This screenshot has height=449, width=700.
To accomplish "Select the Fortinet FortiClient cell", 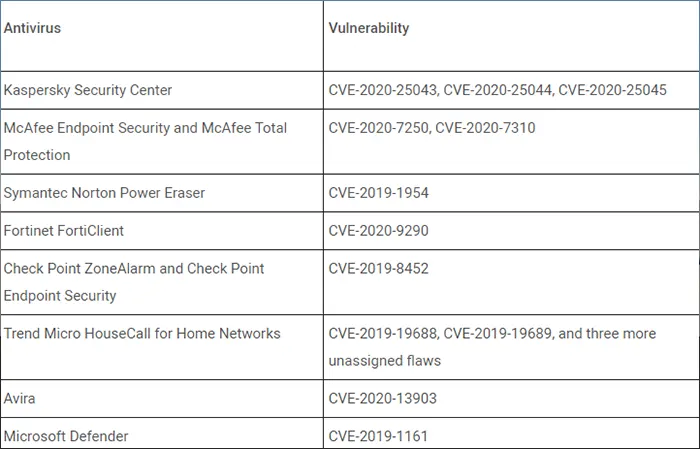I will pos(162,231).
